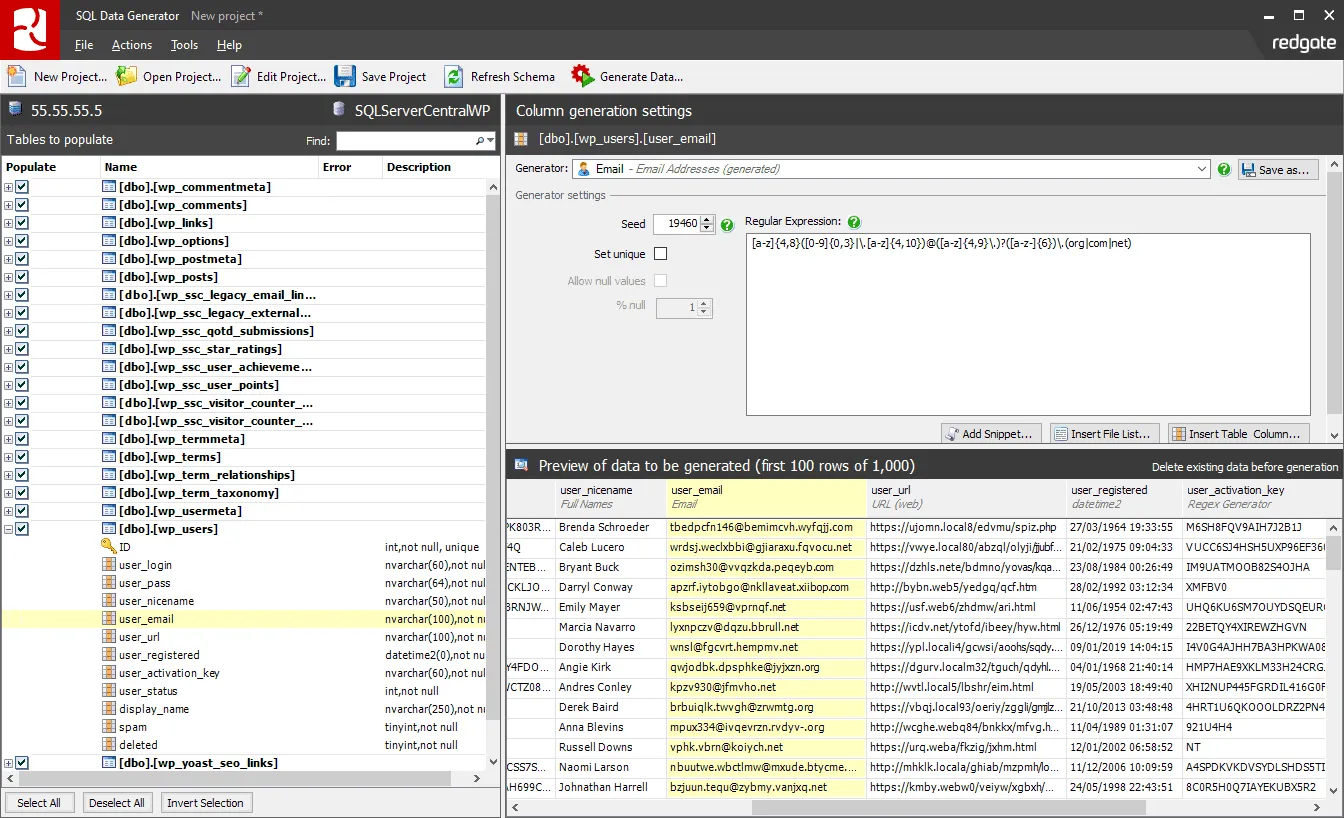Click the Redgate logo in the title bar
The width and height of the screenshot is (1344, 818).
click(30, 29)
